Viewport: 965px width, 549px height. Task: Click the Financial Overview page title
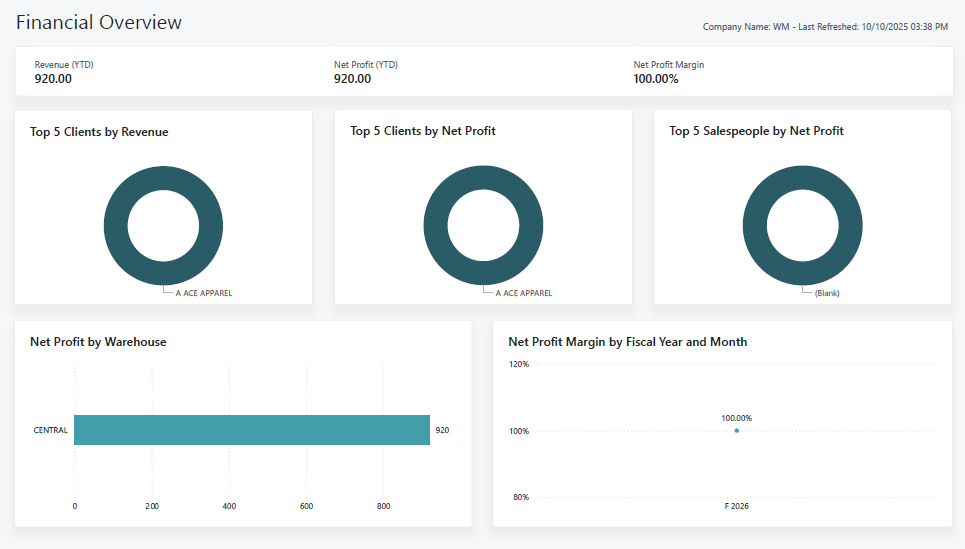tap(99, 22)
